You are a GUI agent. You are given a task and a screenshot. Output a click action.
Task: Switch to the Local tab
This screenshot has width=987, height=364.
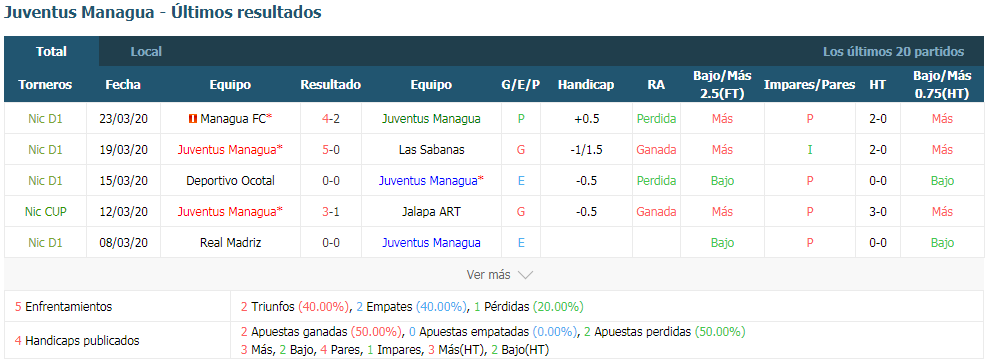point(146,52)
